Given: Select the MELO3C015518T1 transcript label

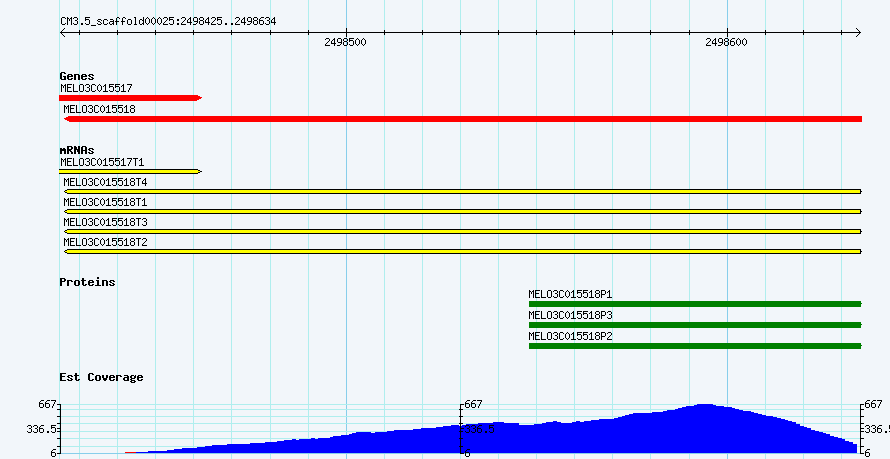Looking at the screenshot, I should pos(106,202).
